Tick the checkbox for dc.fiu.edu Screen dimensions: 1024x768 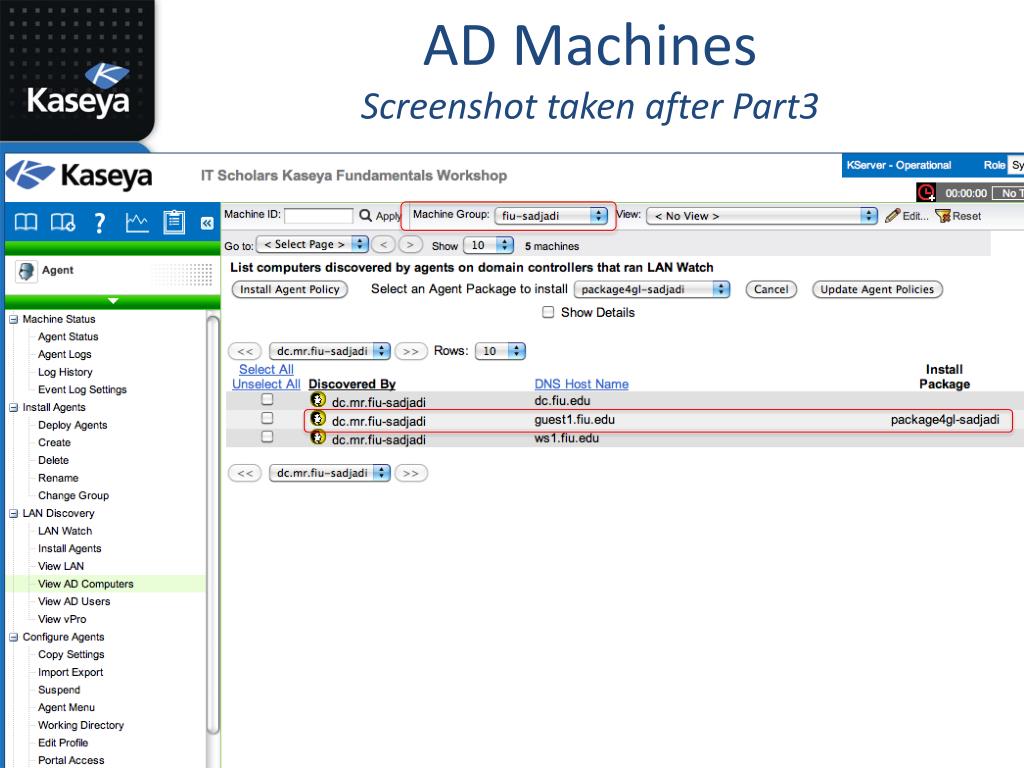click(267, 399)
